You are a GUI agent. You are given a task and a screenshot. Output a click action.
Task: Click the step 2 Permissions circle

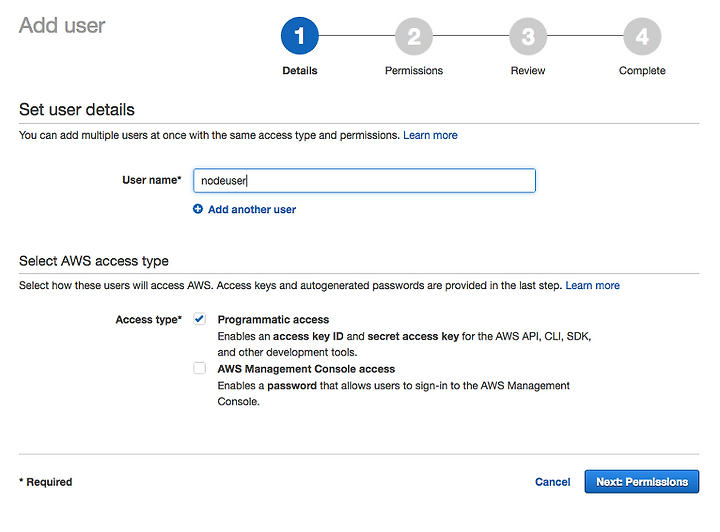tap(414, 36)
